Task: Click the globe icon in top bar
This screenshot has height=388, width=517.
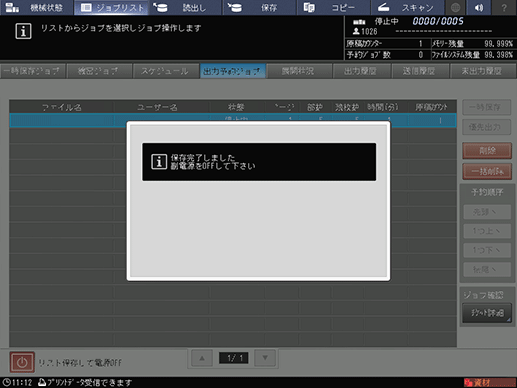Action: pyautogui.click(x=456, y=7)
